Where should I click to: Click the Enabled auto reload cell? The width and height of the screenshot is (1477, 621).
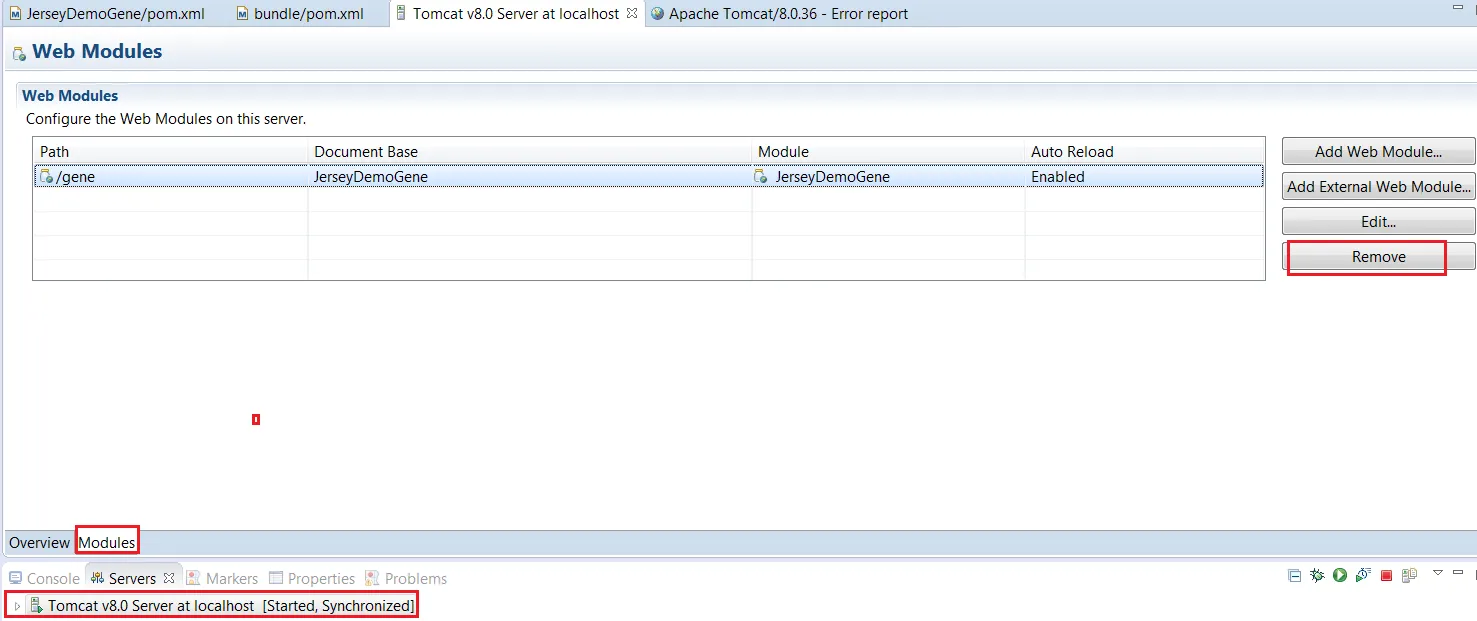pos(1057,176)
